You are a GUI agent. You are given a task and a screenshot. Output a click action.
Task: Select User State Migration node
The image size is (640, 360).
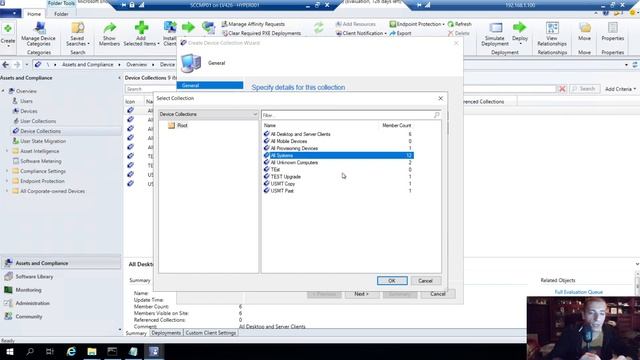click(43, 141)
